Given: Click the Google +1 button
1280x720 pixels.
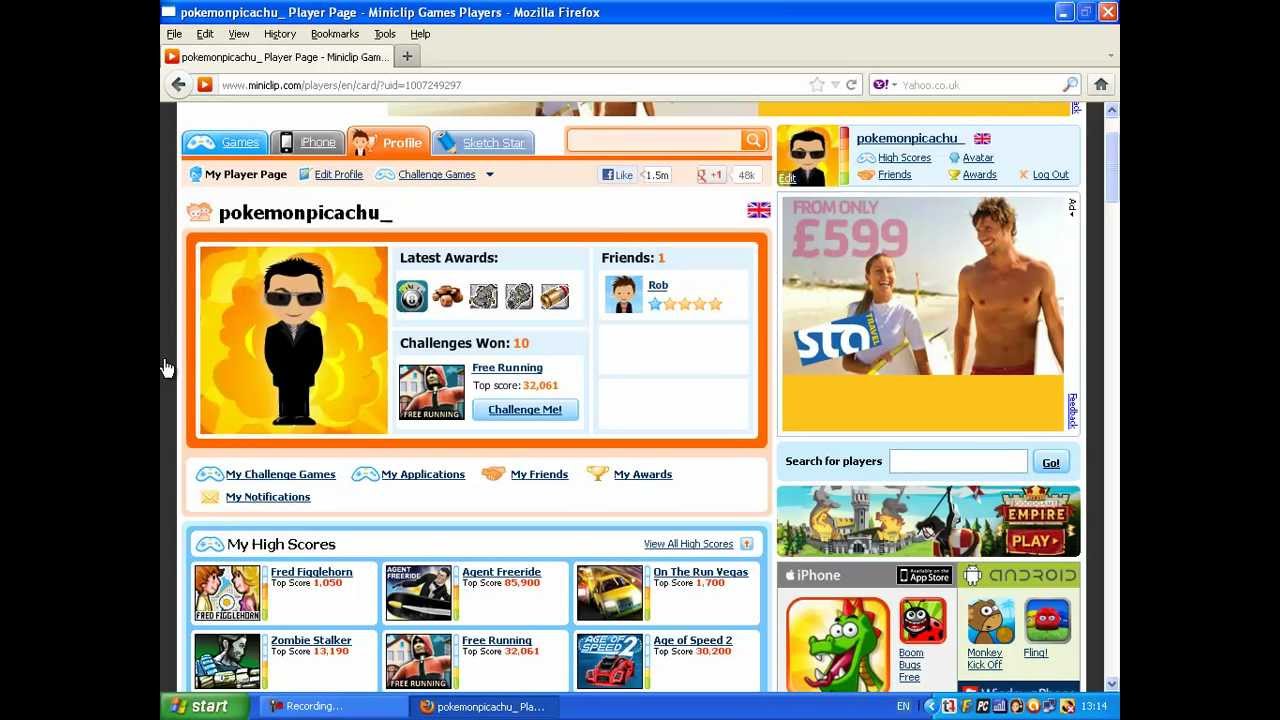Looking at the screenshot, I should click(x=711, y=175).
